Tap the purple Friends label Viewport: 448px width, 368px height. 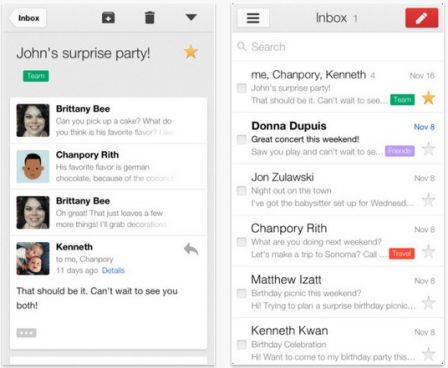tap(400, 151)
